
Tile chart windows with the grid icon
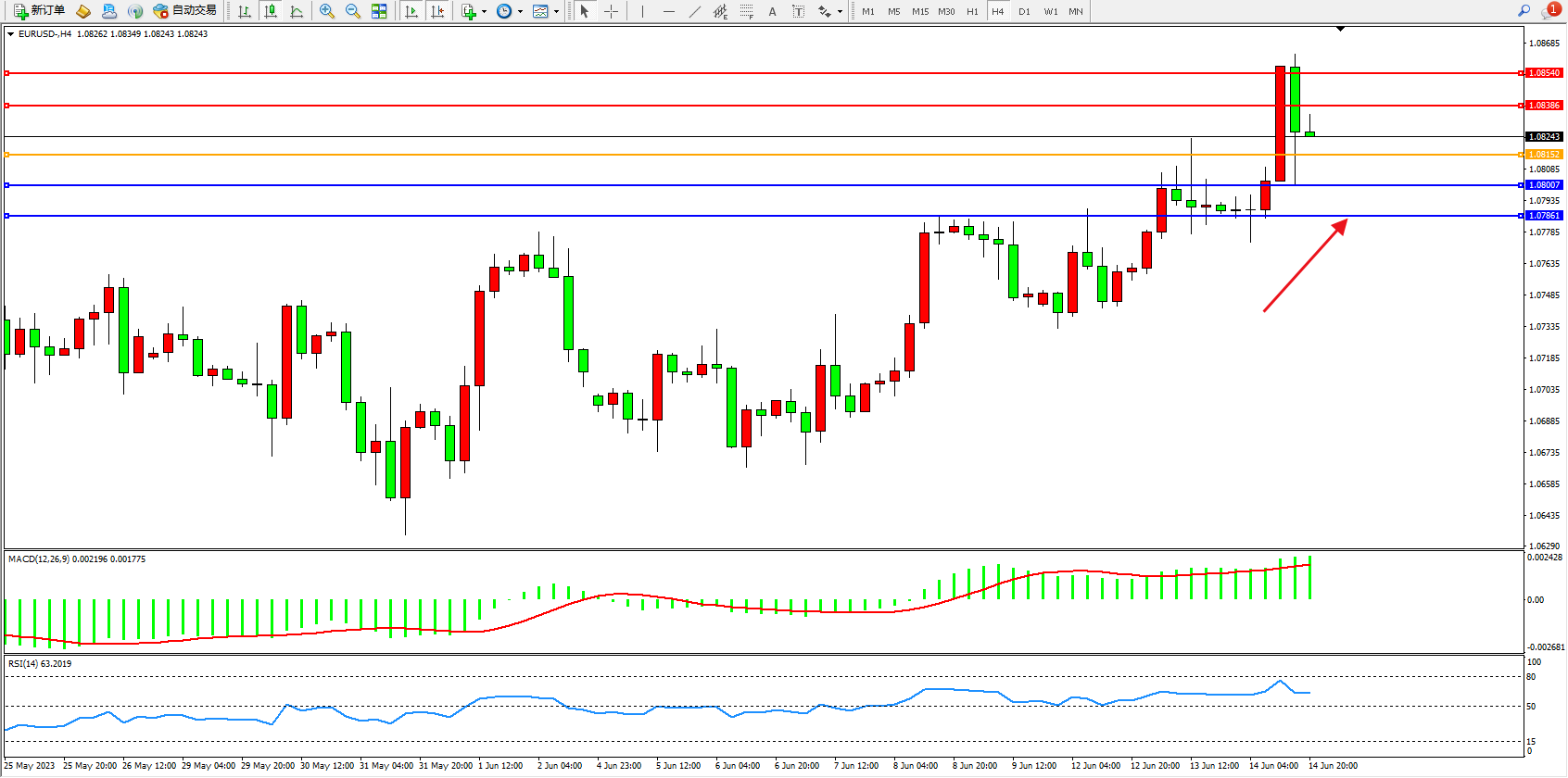point(379,11)
